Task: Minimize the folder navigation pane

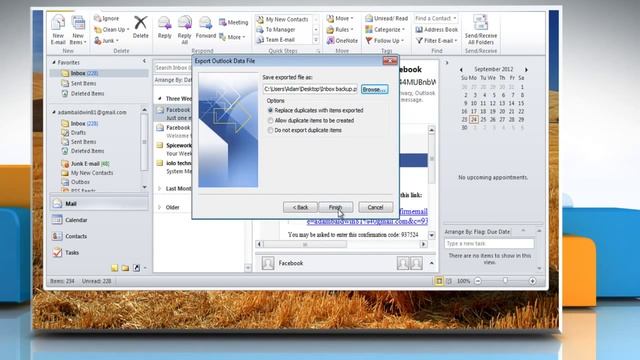Action: coord(144,61)
